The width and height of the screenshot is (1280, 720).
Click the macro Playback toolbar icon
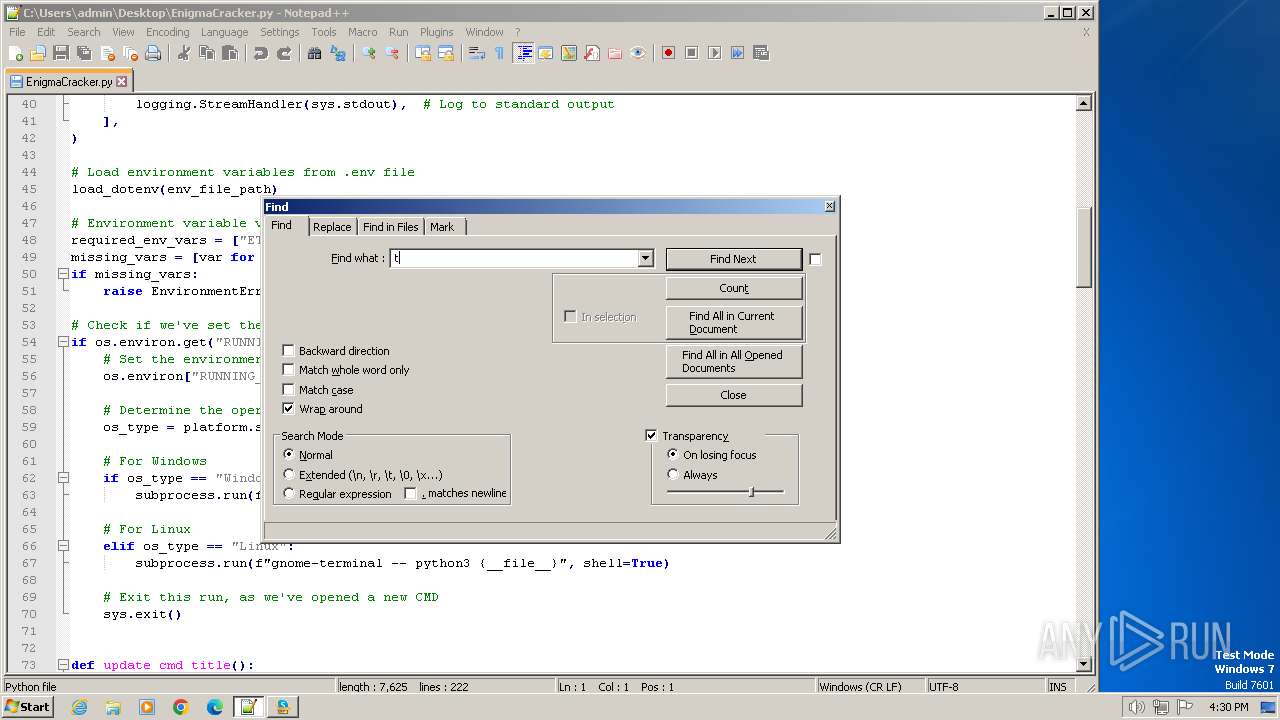pyautogui.click(x=715, y=53)
